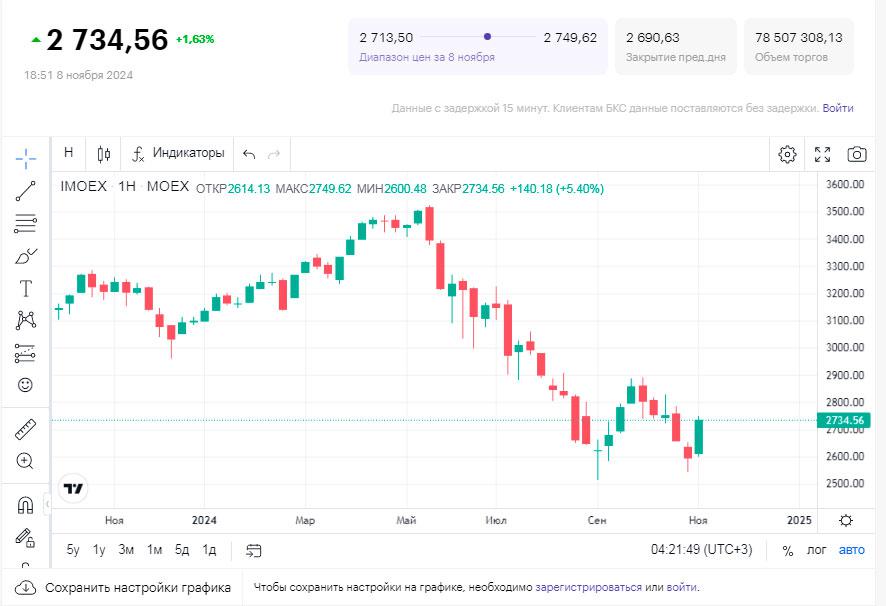886x606 pixels.
Task: Open the candlestick chart style menu
Action: pos(104,154)
